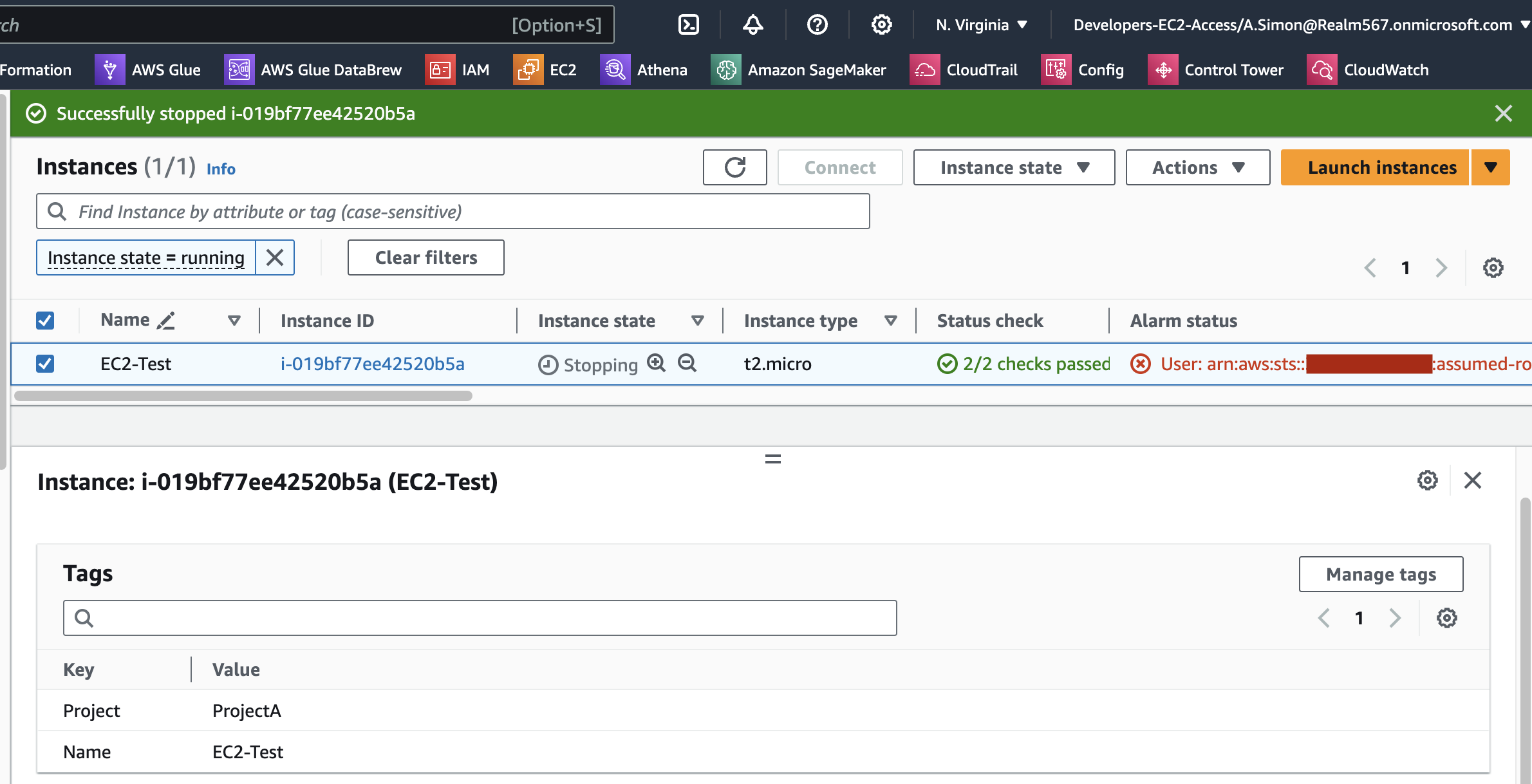Open IAM from the services bar
The height and width of the screenshot is (784, 1532).
458,70
